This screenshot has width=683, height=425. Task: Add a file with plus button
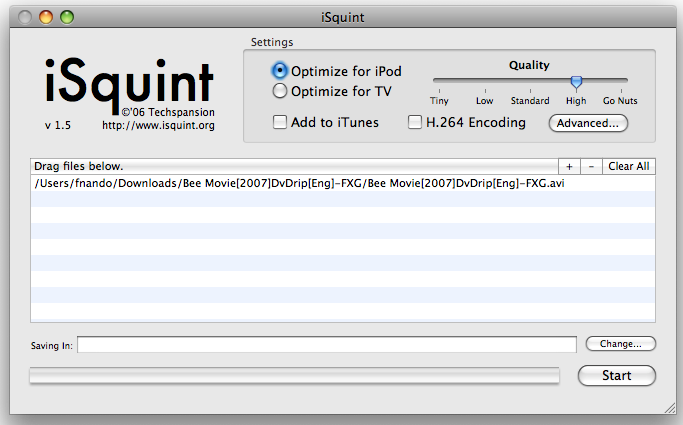[x=569, y=166]
